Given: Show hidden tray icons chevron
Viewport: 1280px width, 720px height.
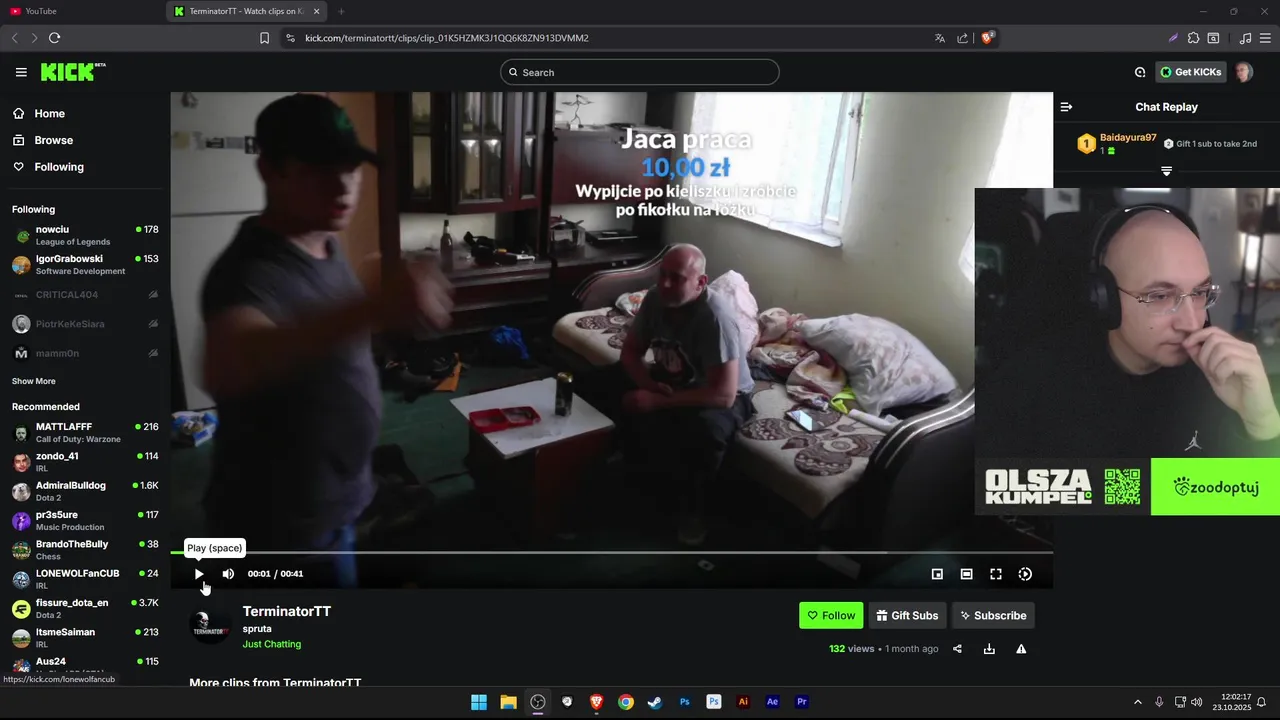Looking at the screenshot, I should click(x=1137, y=702).
